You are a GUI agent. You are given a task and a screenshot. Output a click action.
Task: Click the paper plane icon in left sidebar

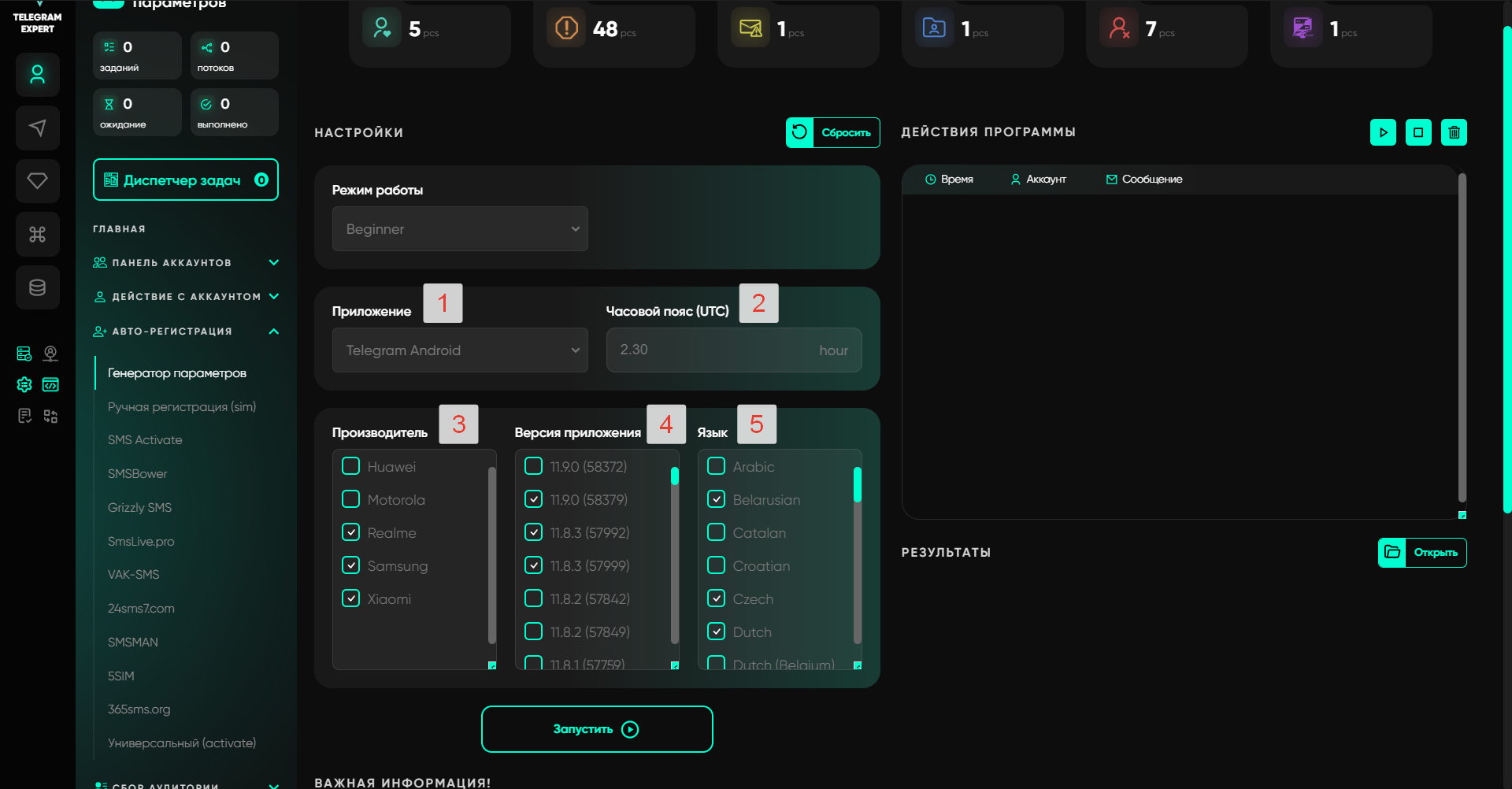point(37,128)
